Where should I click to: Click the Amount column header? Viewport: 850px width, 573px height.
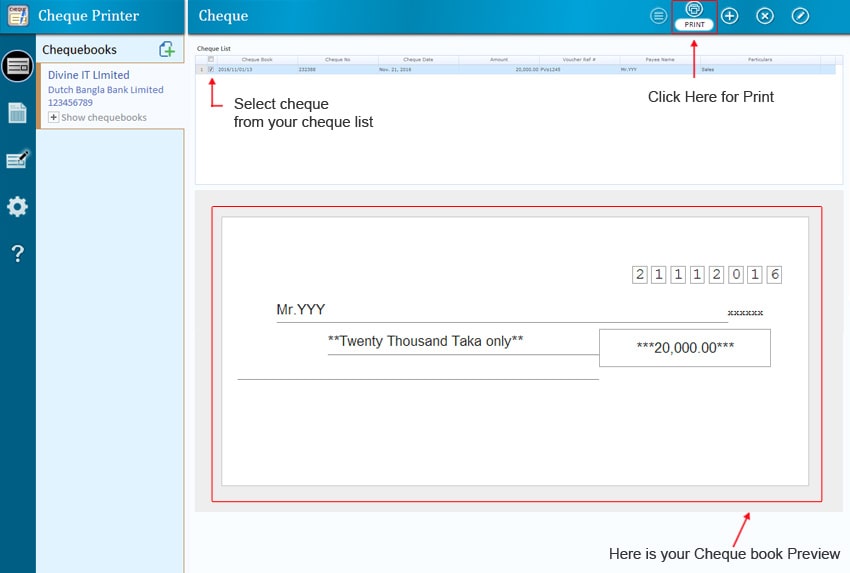(499, 59)
